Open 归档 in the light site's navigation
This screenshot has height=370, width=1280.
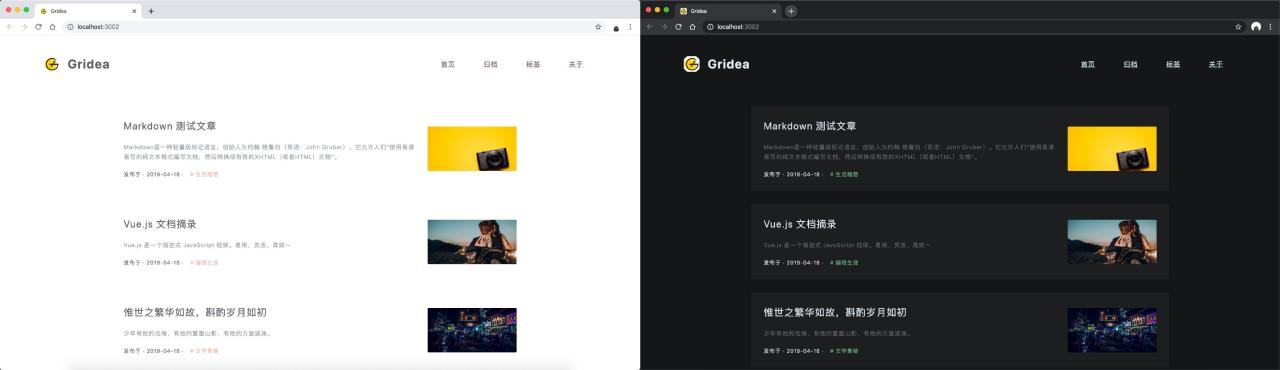tap(490, 64)
